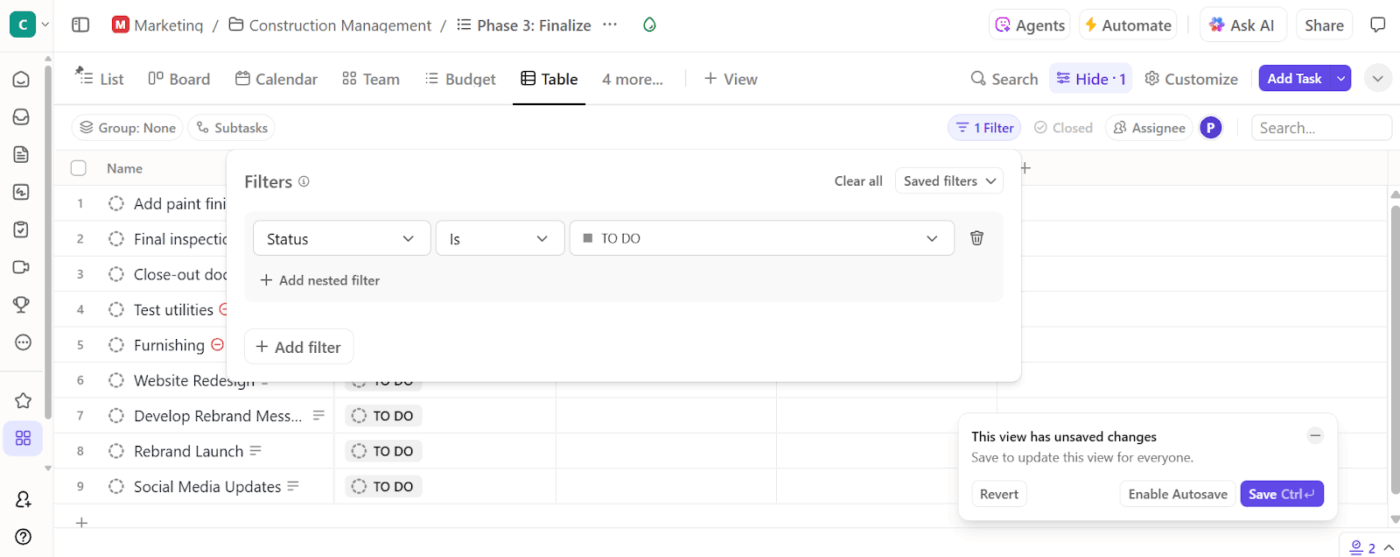This screenshot has height=557, width=1400.
Task: Click the Goals trophy icon
Action: click(x=21, y=305)
